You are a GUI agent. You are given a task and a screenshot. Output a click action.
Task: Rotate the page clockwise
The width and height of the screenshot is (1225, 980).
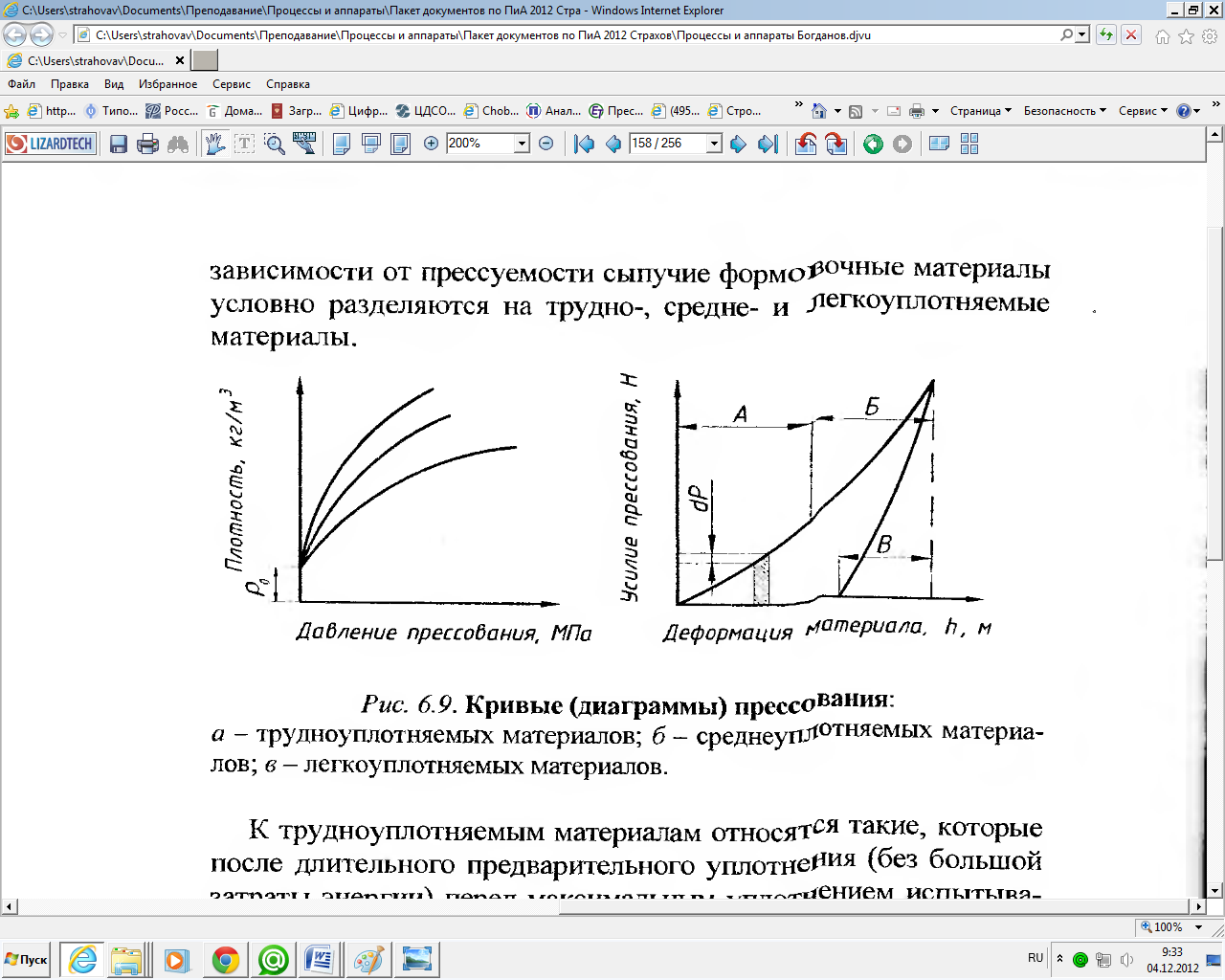coord(836,144)
